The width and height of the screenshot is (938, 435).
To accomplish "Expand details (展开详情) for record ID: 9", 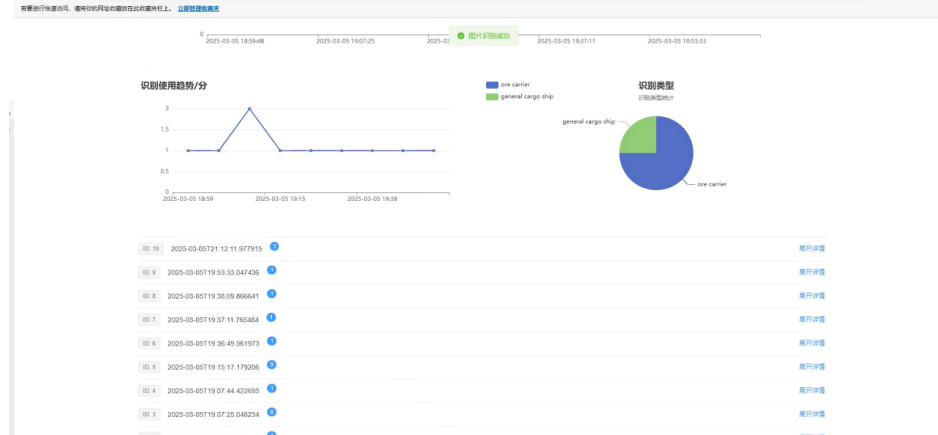I will tap(812, 272).
